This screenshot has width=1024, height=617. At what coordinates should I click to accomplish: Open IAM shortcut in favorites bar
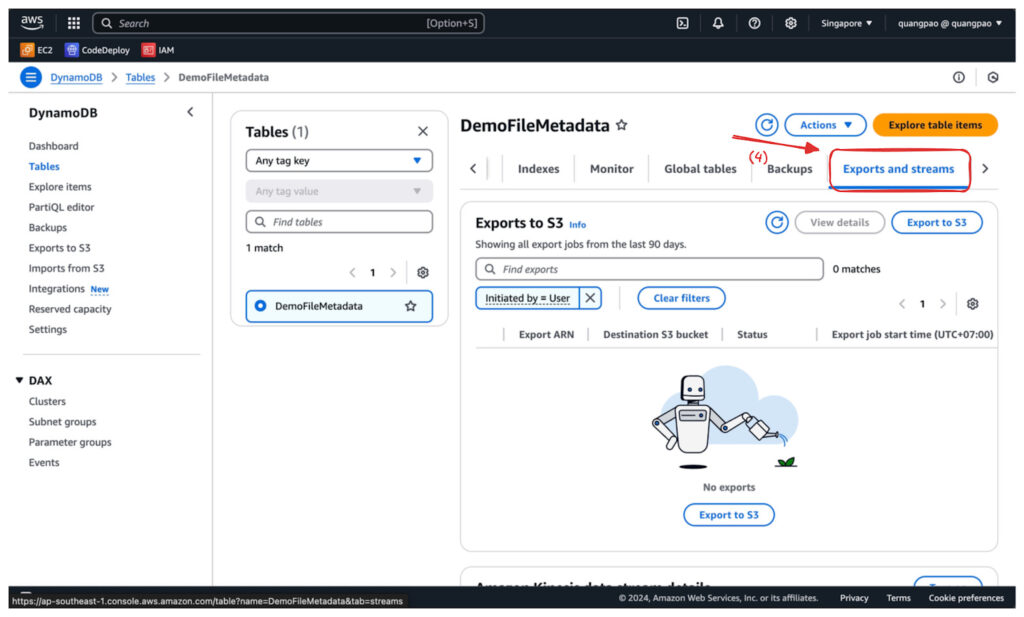coord(158,50)
